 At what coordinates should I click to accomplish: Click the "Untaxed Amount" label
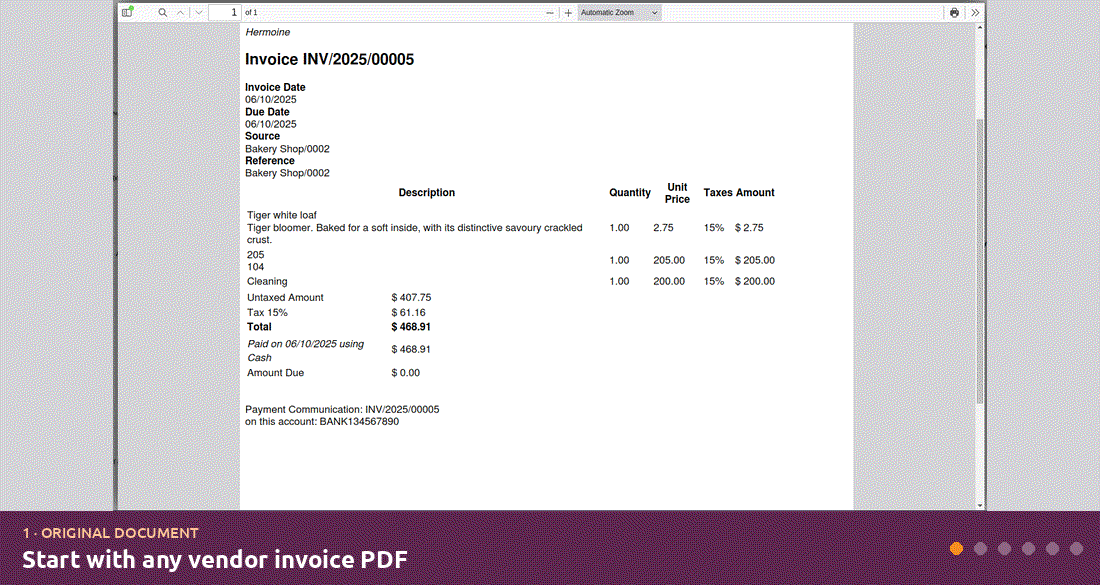pos(286,297)
